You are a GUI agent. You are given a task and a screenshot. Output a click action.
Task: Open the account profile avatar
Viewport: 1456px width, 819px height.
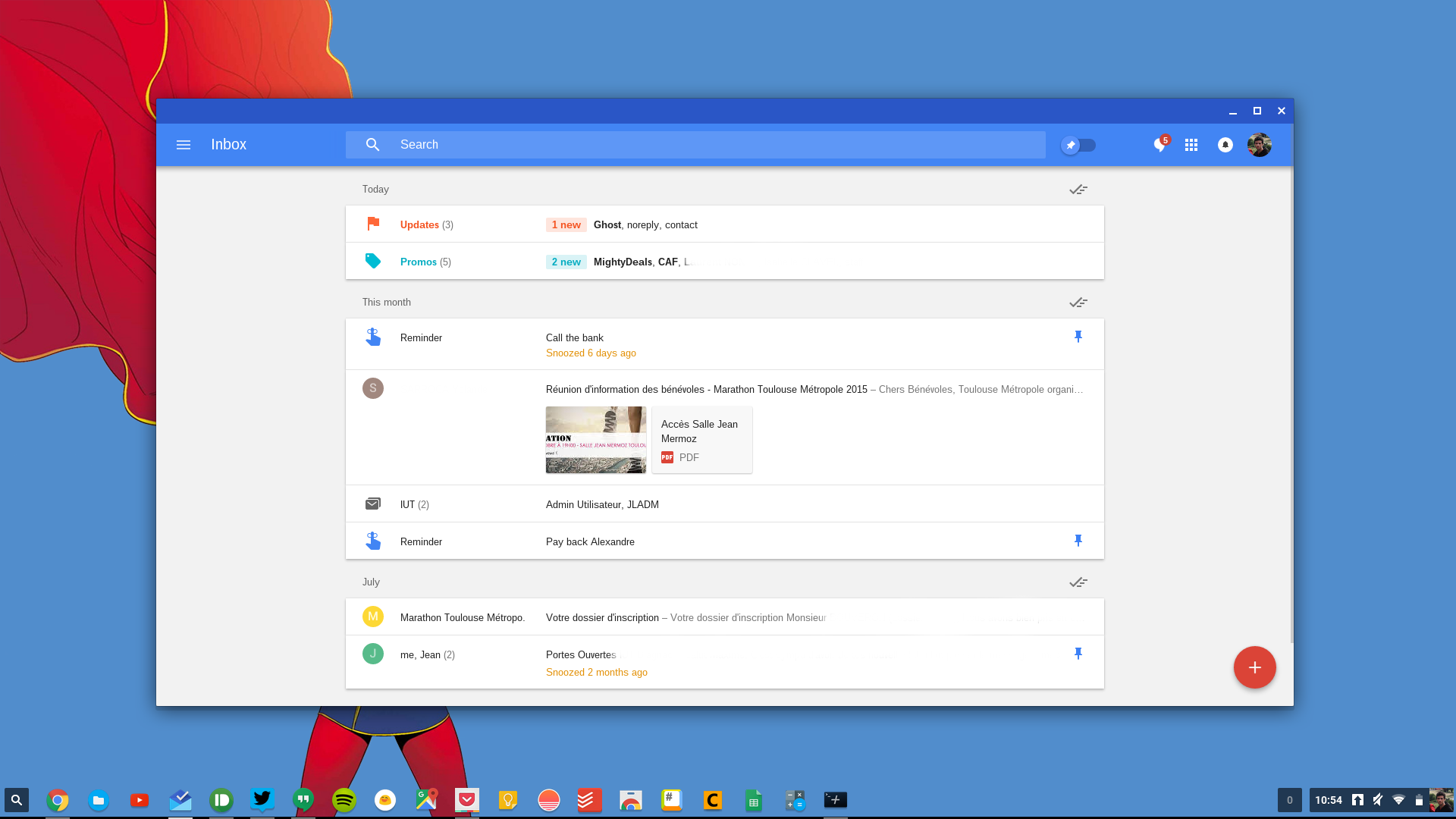point(1259,145)
